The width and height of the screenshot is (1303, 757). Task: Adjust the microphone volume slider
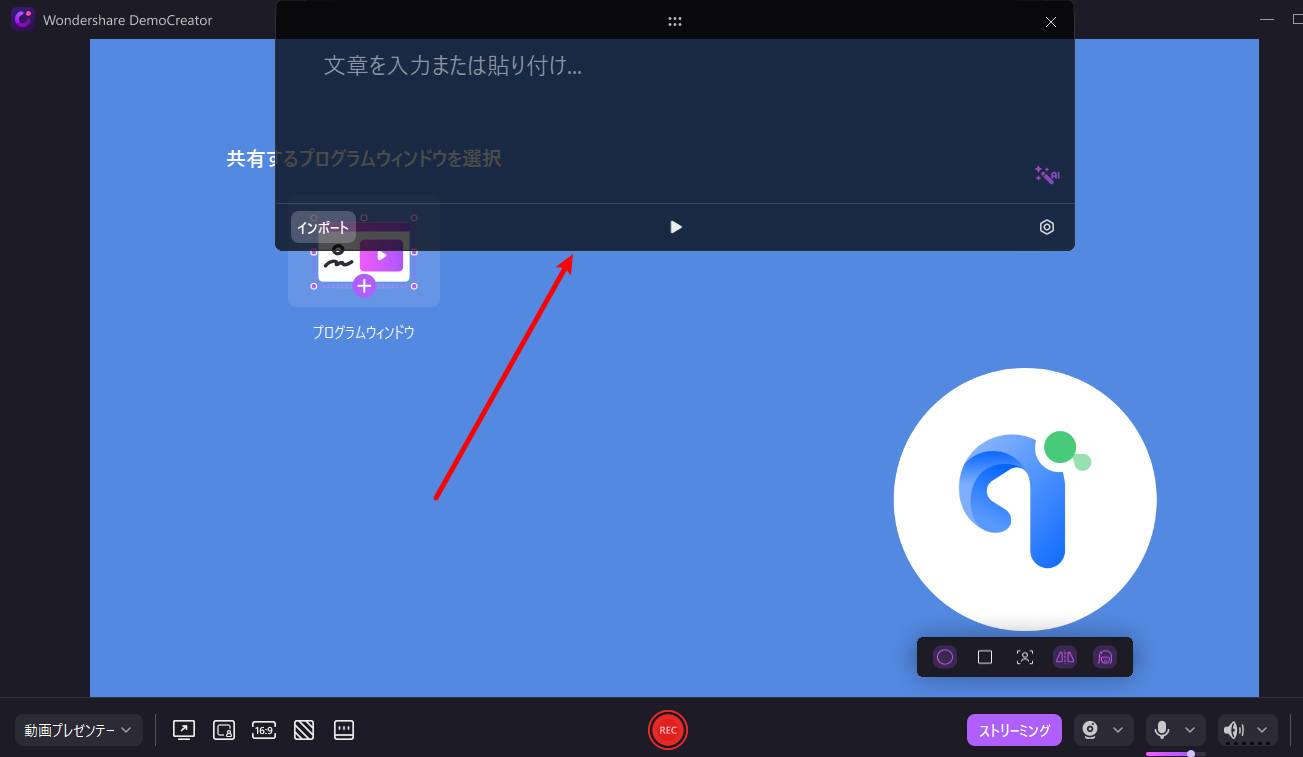(1175, 753)
